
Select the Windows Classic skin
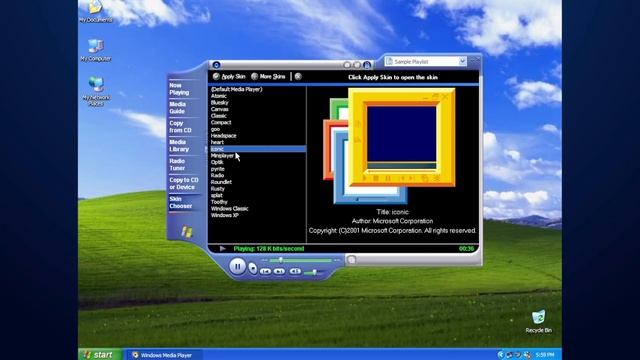229,209
